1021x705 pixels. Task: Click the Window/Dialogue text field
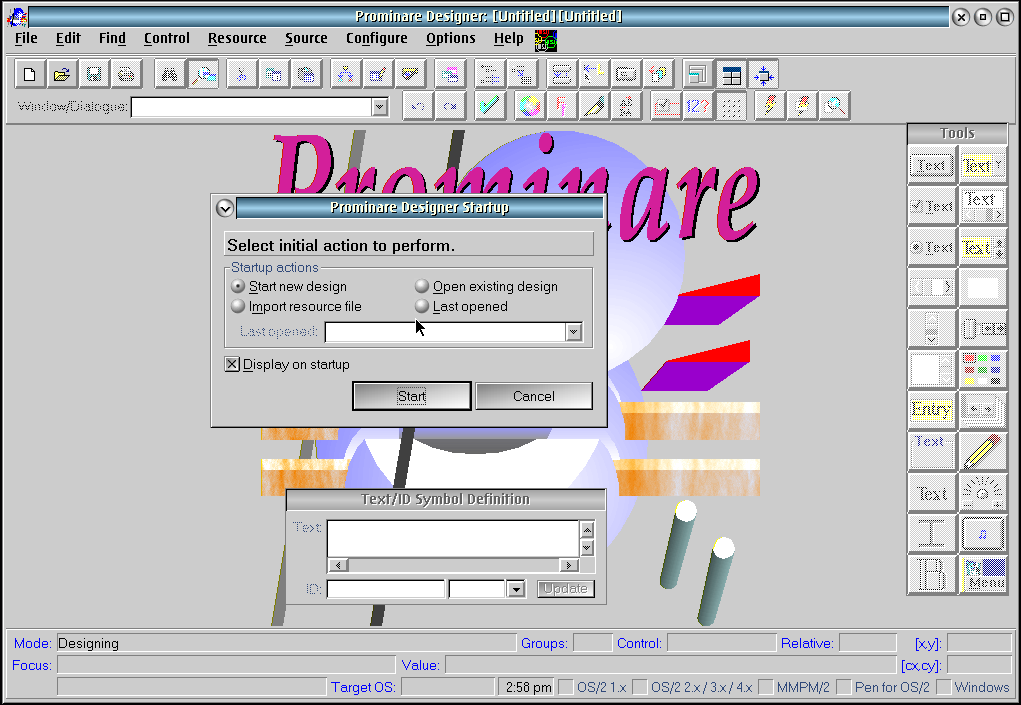[x=251, y=107]
